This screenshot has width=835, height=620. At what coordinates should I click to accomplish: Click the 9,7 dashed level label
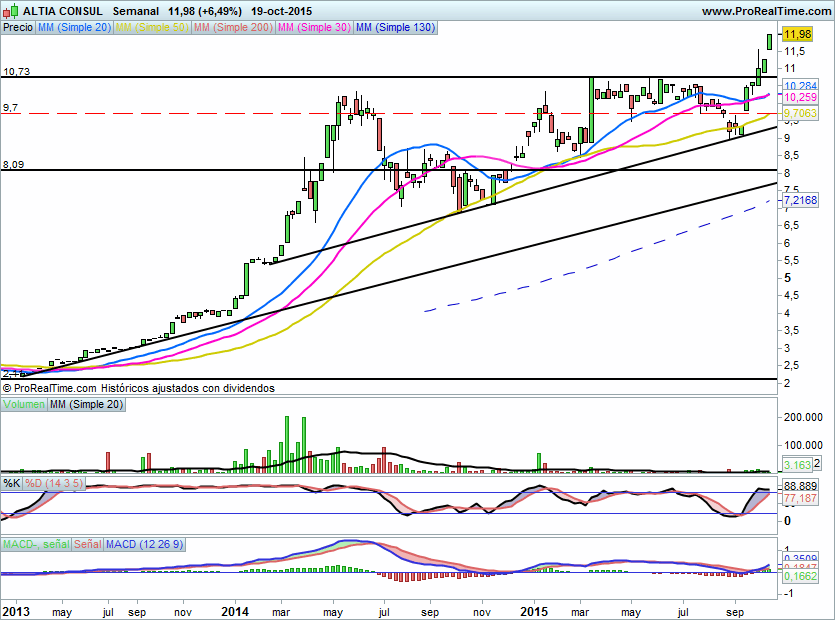pos(11,108)
